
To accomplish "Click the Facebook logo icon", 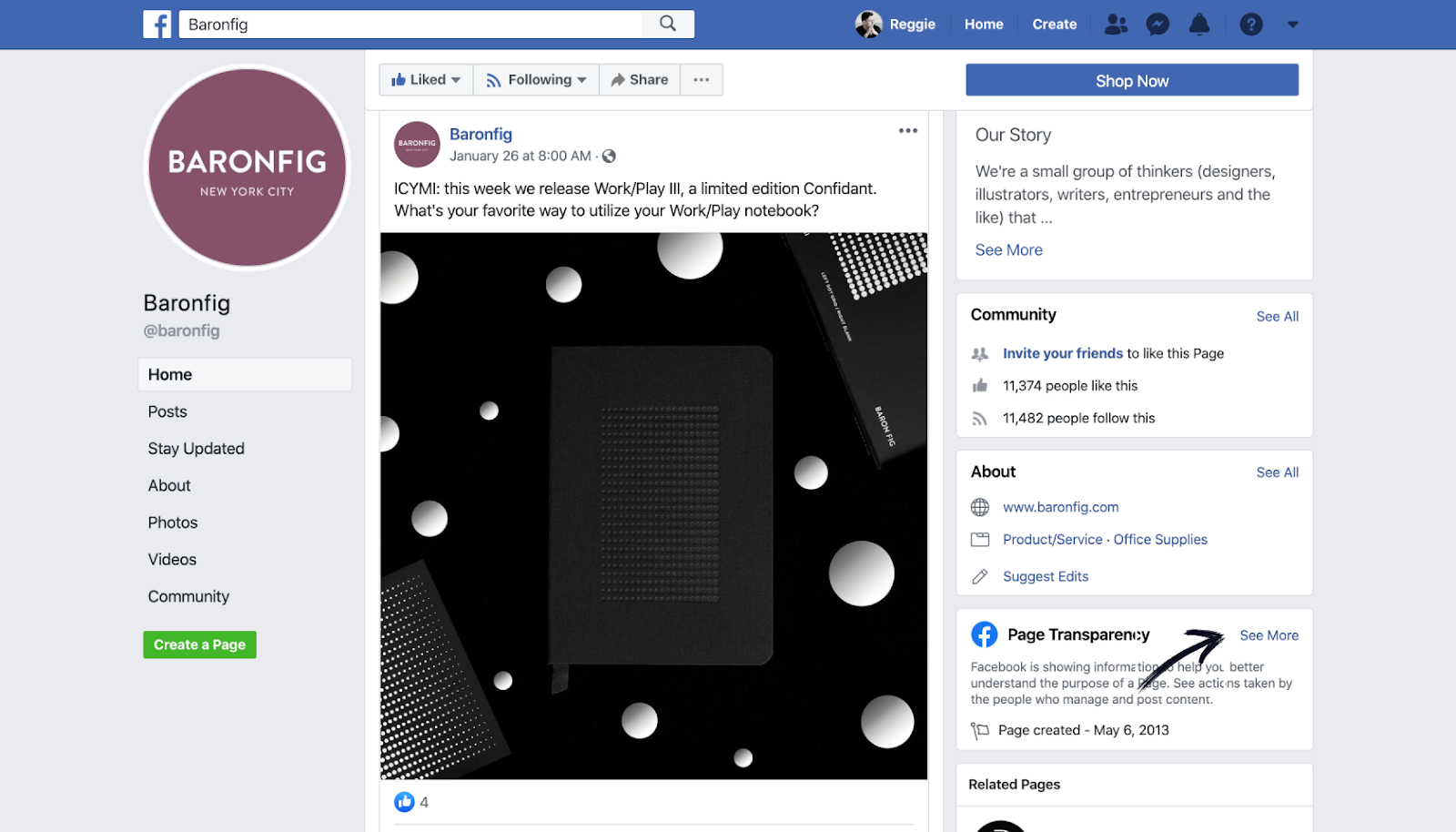I will coord(157,25).
